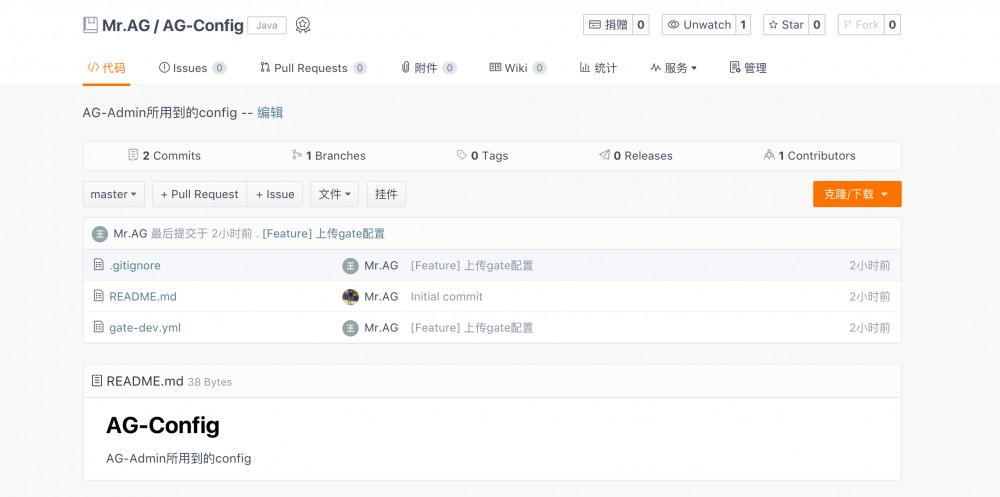
Task: Open the 附件 attachments tab
Action: pos(428,68)
